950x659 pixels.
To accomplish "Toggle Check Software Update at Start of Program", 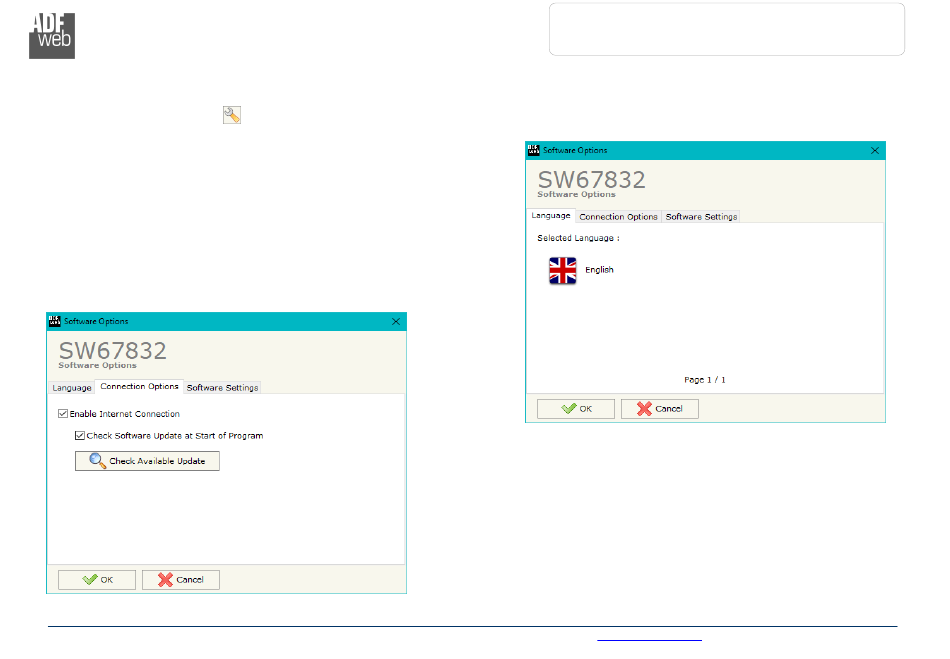I will (80, 435).
